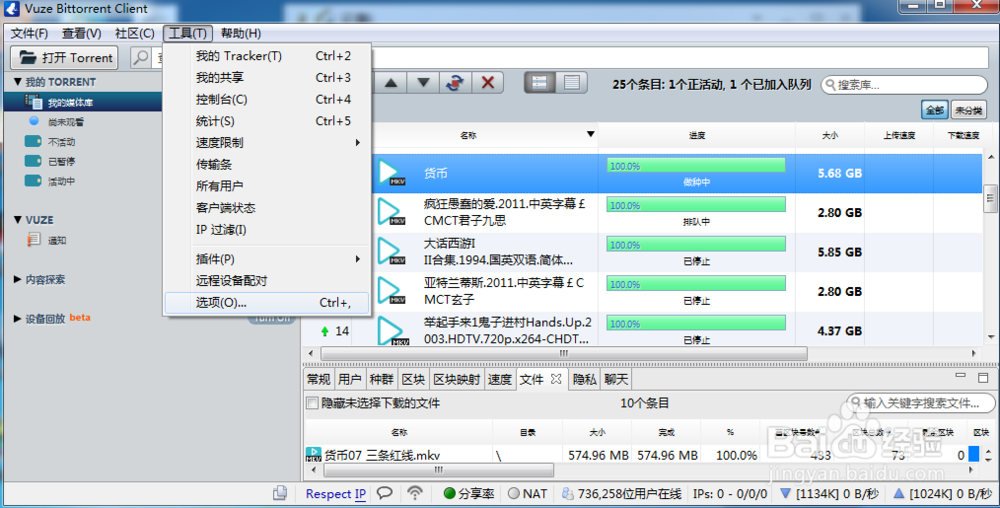Choose 远程设备配对 menu entry
This screenshot has height=508, width=1000.
(267, 280)
